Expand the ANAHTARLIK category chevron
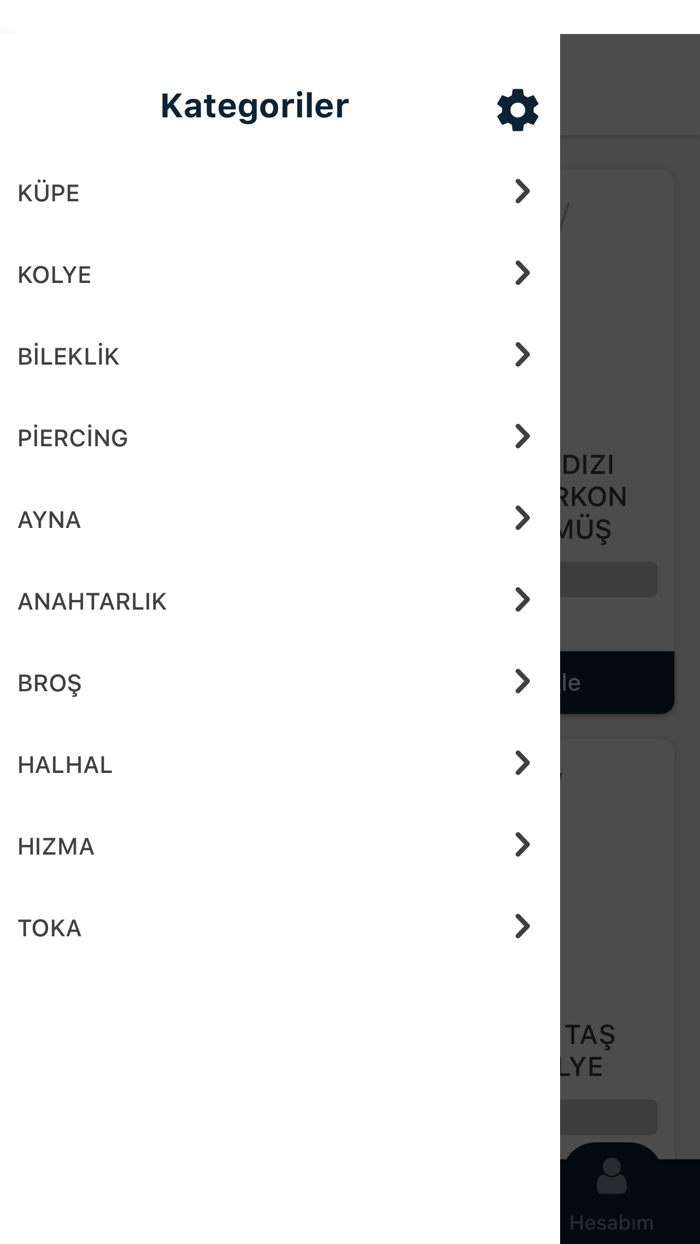Screen dimensions: 700x1244 click(x=522, y=600)
